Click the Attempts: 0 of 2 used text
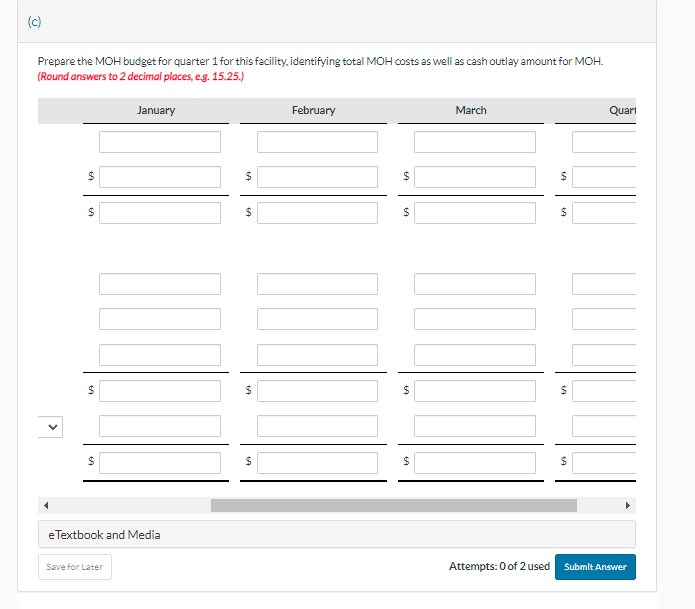Screen dimensions: 695x609 point(499,566)
